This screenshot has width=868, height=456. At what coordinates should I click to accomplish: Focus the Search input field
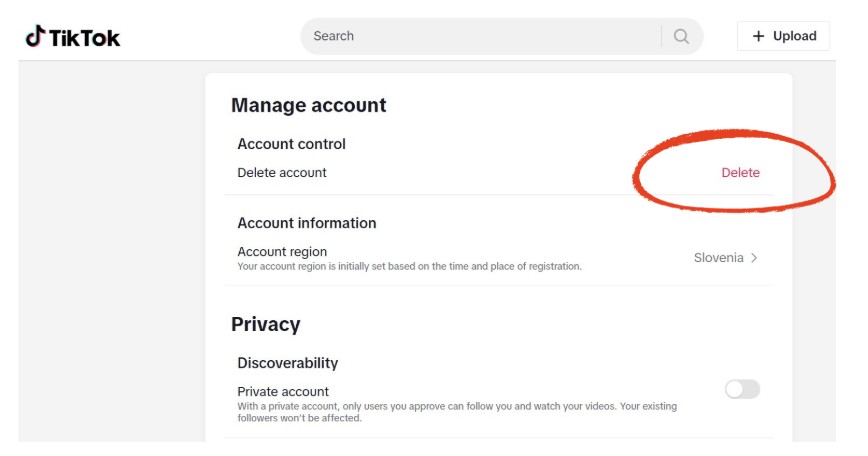pyautogui.click(x=480, y=36)
